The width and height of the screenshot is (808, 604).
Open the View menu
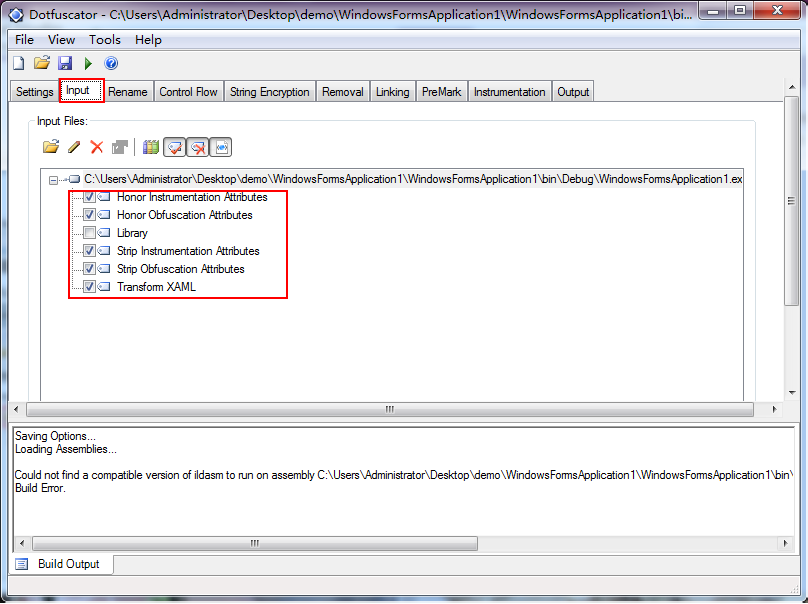pos(61,40)
